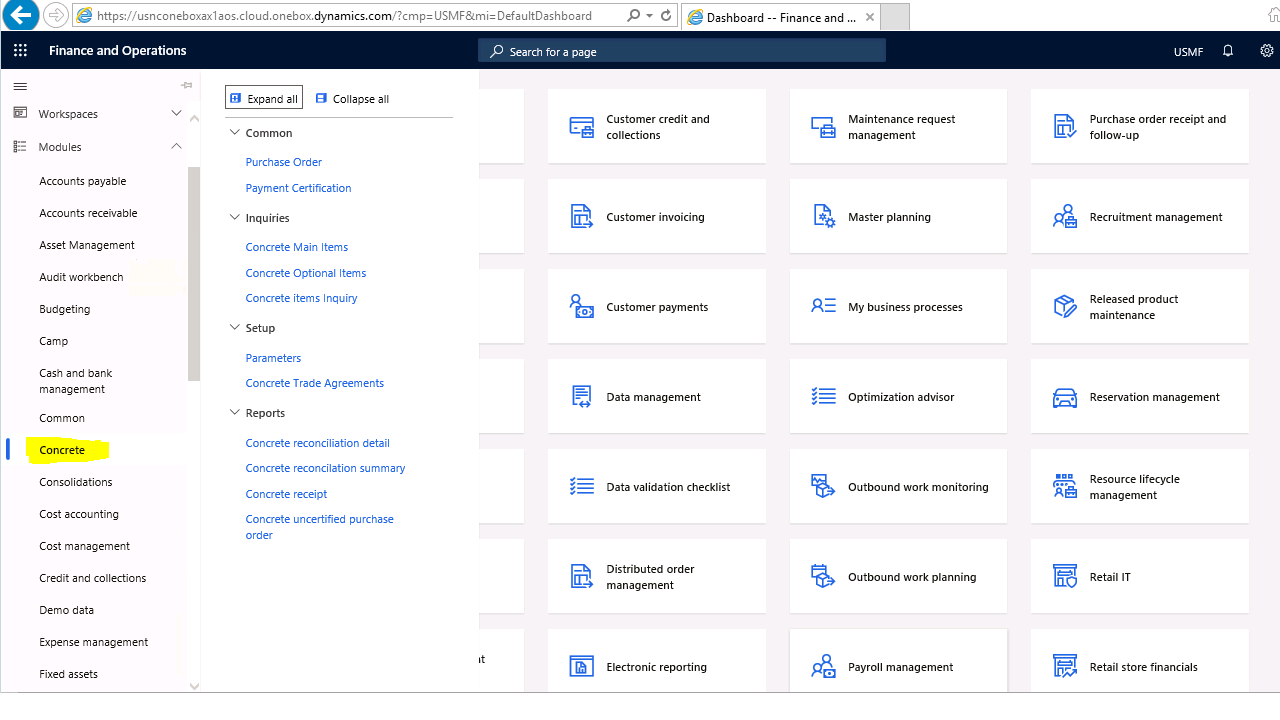This screenshot has width=1280, height=720.
Task: Collapse the Setup group
Action: click(x=235, y=327)
